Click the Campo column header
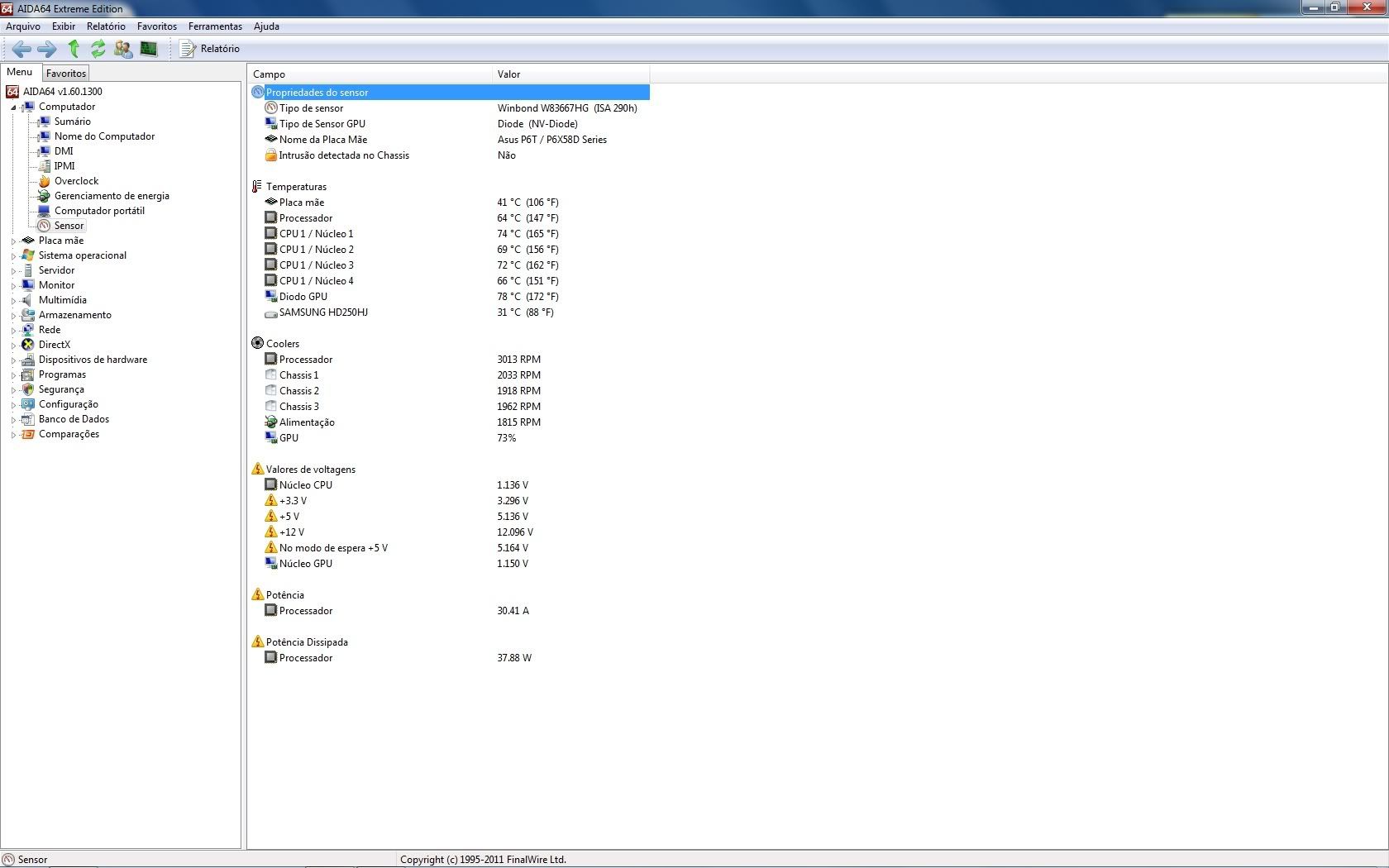The height and width of the screenshot is (868, 1389). 370,74
